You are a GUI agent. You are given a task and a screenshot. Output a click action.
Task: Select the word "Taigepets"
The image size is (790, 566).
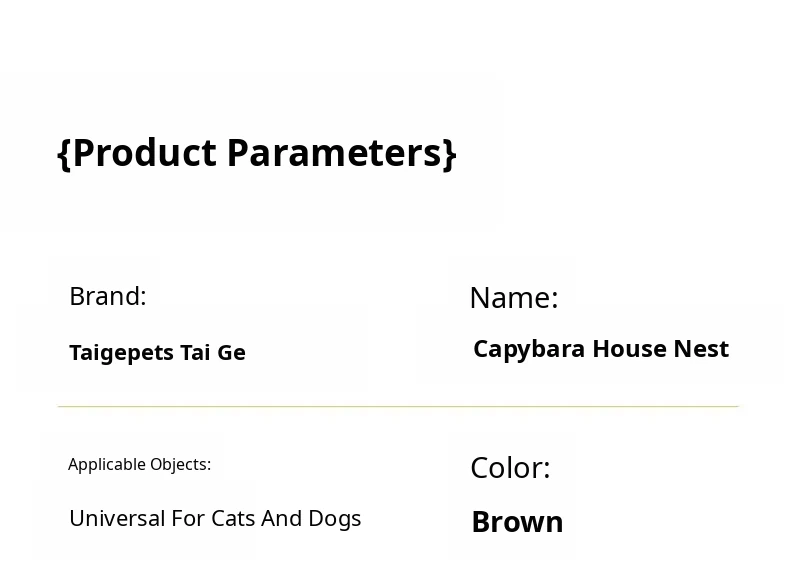click(x=121, y=353)
